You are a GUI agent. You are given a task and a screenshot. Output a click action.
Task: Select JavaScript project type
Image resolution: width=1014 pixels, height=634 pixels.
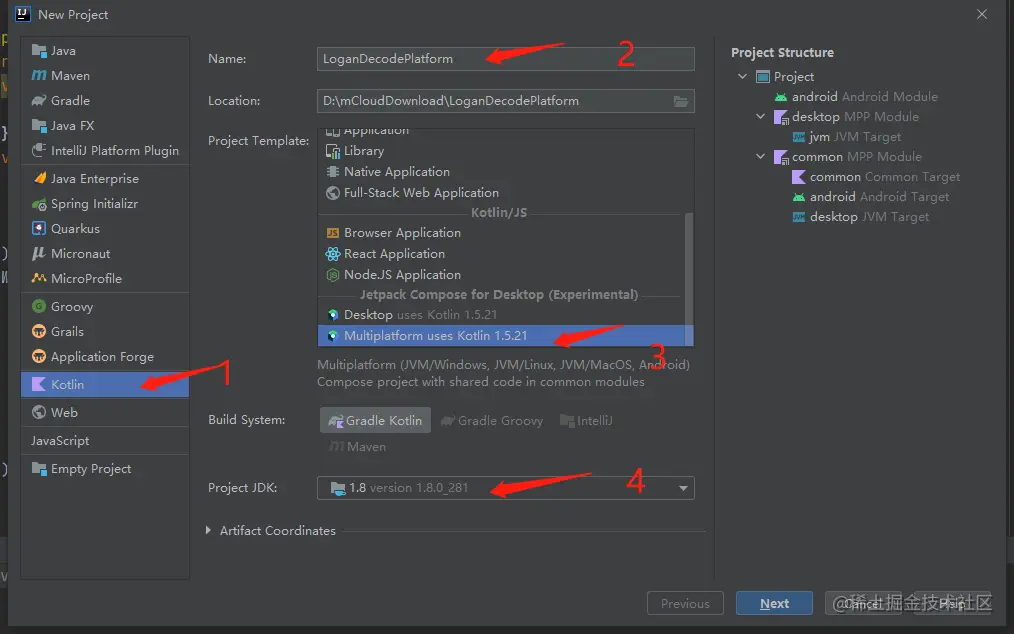[105, 441]
